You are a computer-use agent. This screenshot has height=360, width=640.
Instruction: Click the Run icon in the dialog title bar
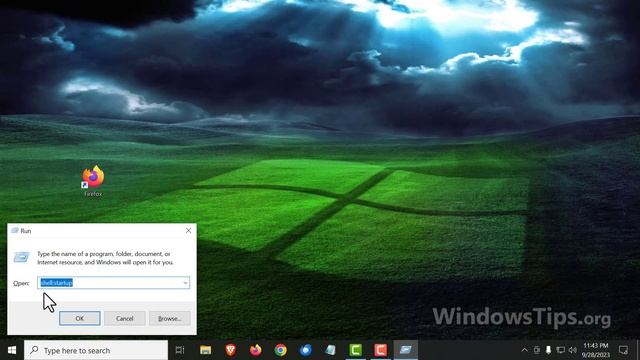pos(15,231)
